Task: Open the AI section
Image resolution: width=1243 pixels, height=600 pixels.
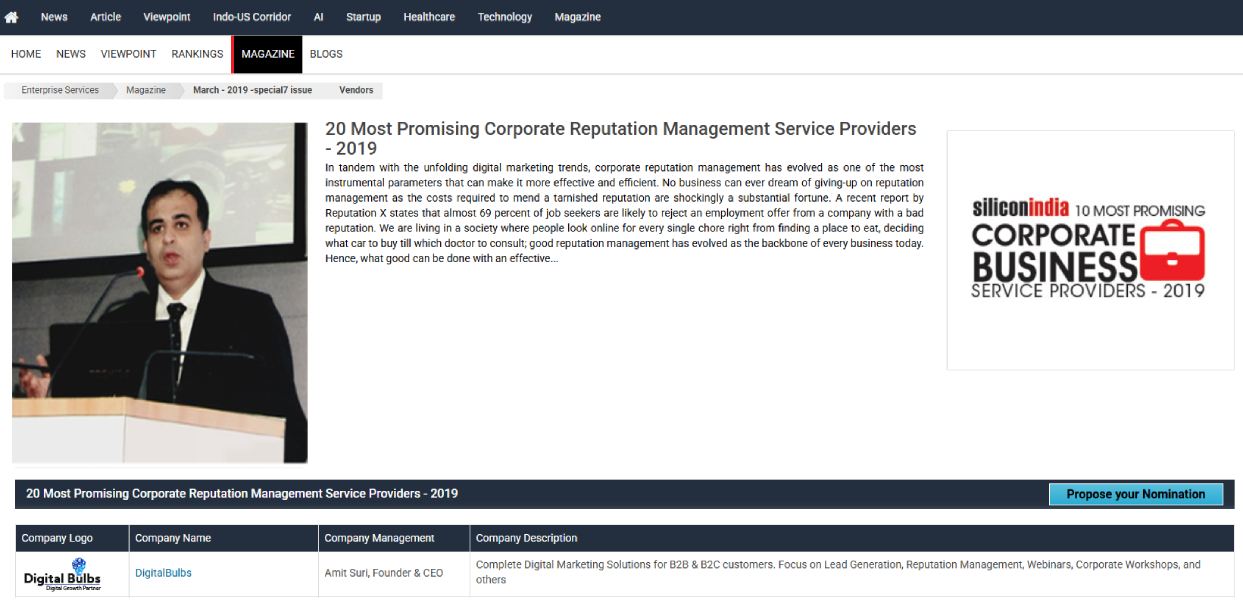Action: click(x=318, y=17)
